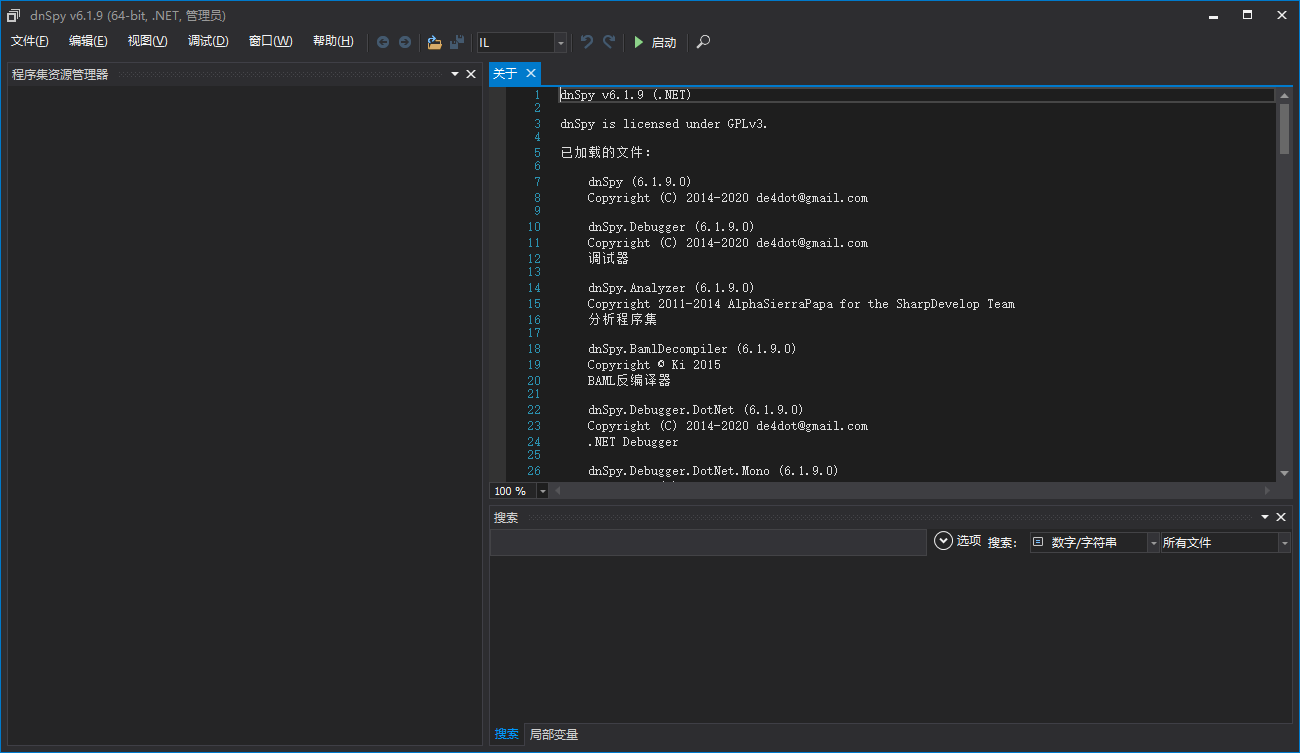Open the 程序集资源管理器 panel options dropdown arrow
1300x753 pixels.
coord(455,74)
